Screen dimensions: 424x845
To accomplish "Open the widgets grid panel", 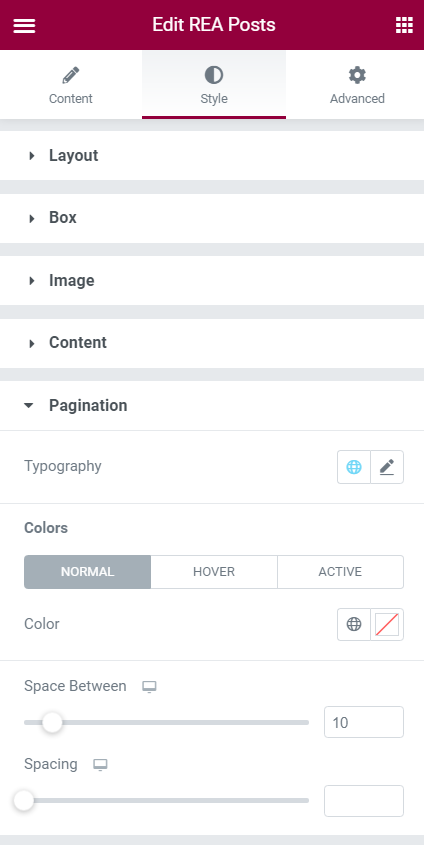I will coord(404,25).
